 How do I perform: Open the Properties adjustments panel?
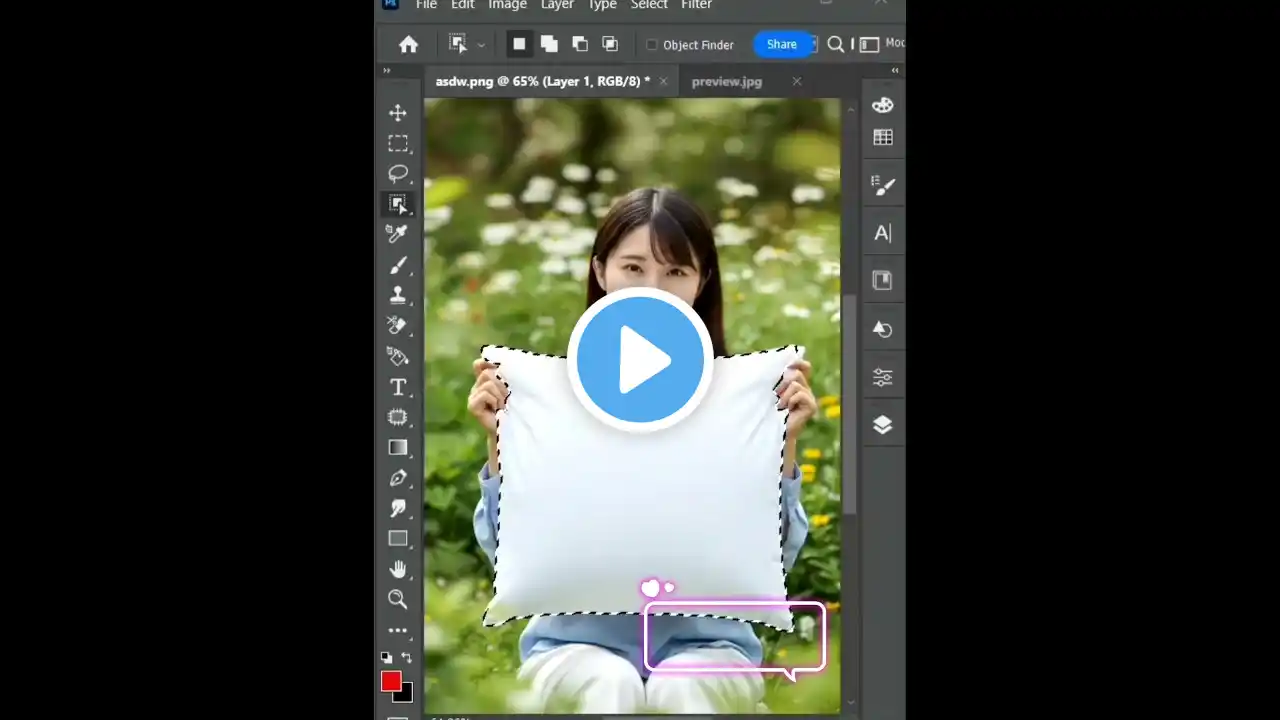click(883, 376)
